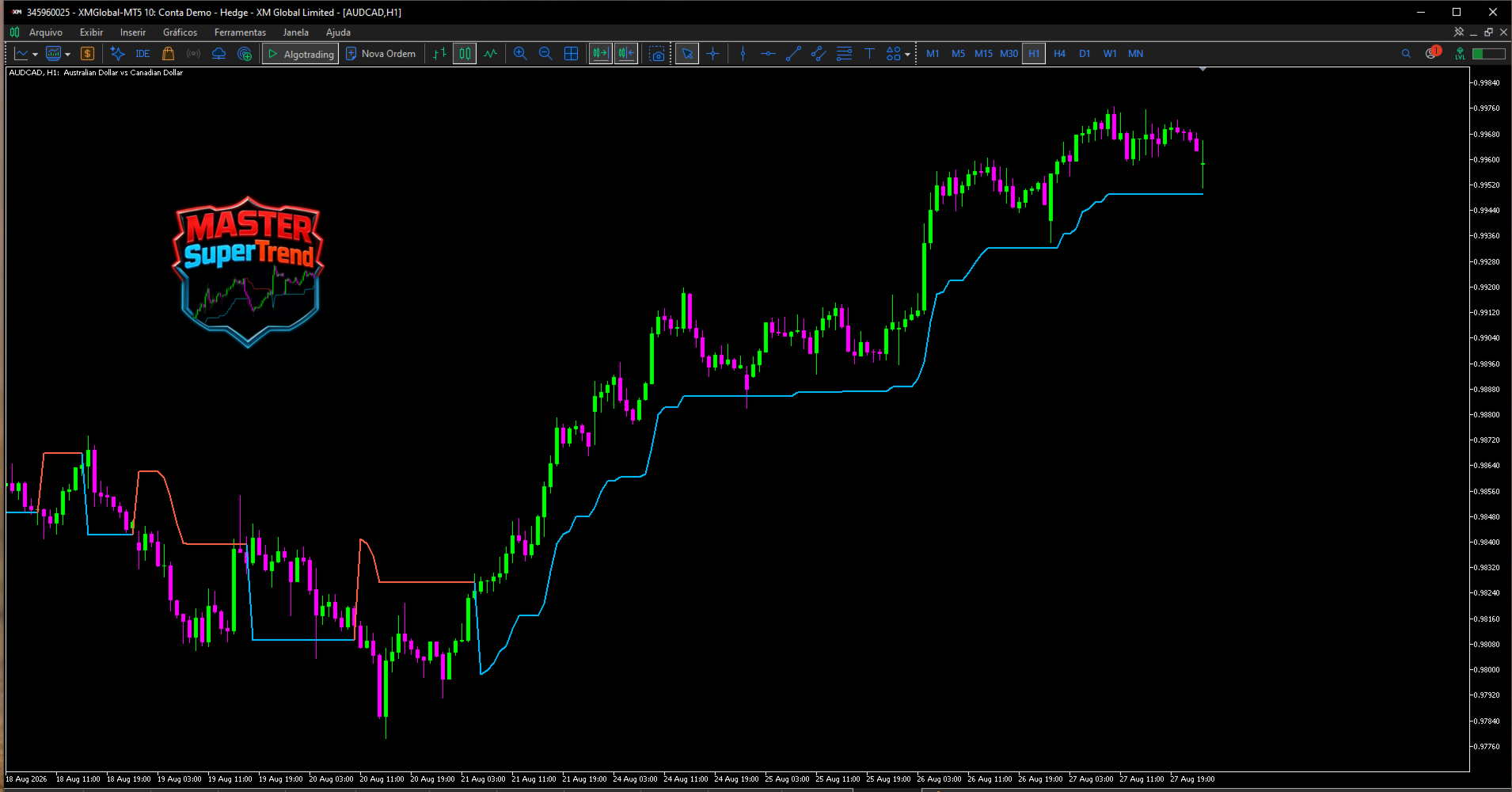Draw an equidistant channel

pyautogui.click(x=819, y=54)
